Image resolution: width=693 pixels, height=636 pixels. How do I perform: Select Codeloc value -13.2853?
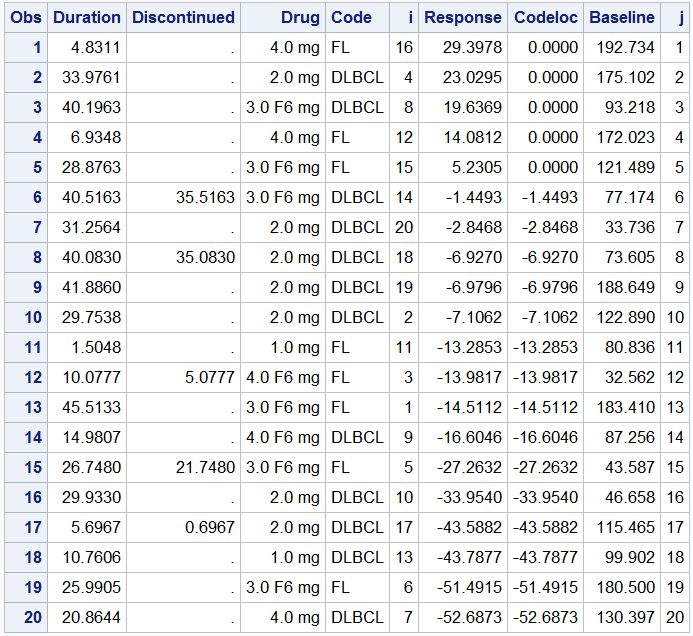point(545,347)
